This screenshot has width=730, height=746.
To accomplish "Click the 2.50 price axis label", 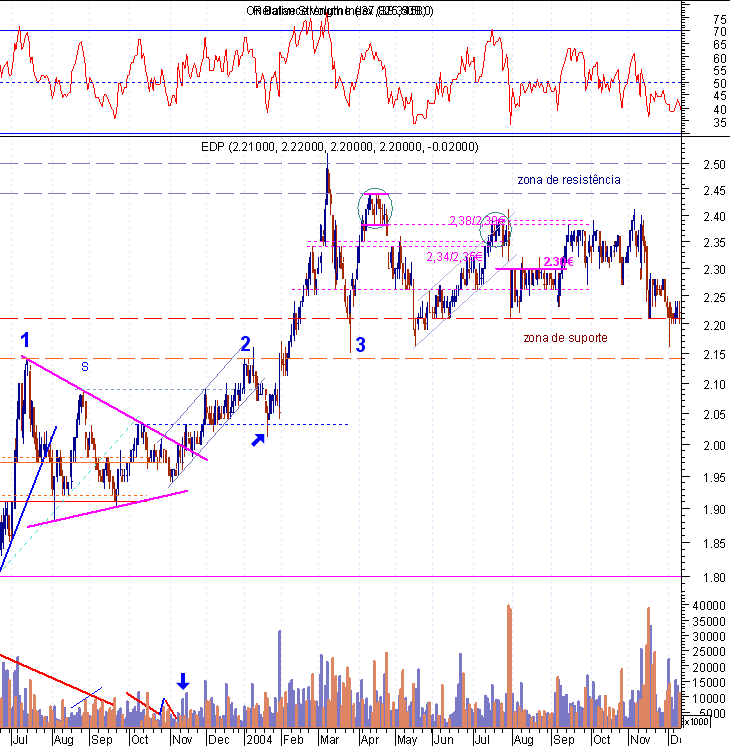I will (x=714, y=165).
